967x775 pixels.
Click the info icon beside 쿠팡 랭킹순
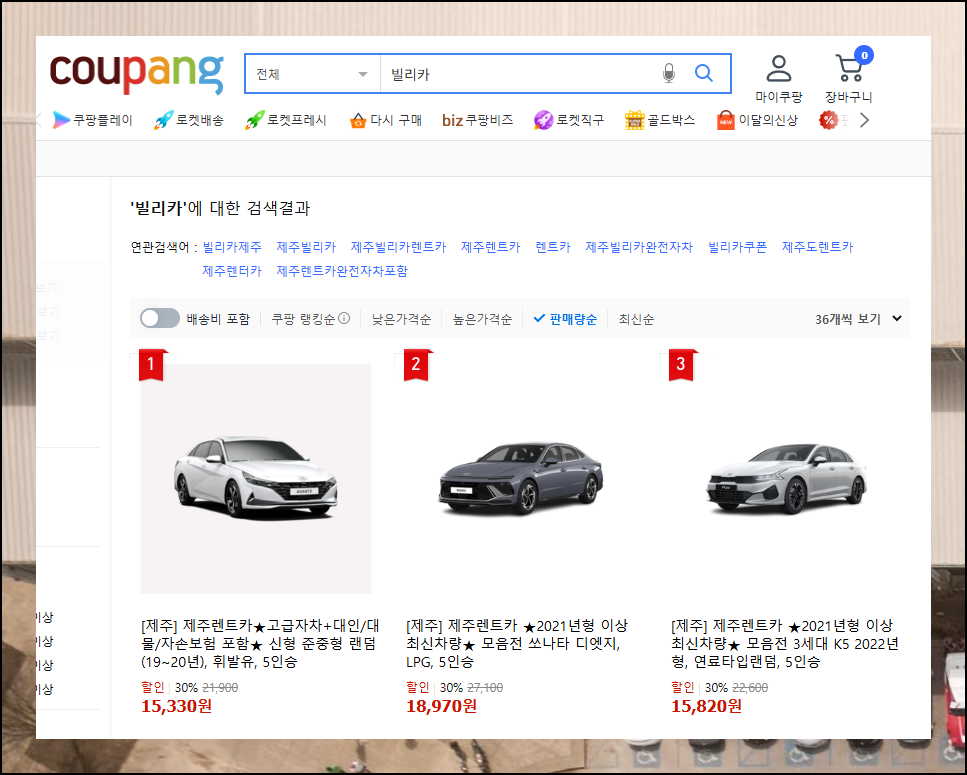[x=344, y=318]
